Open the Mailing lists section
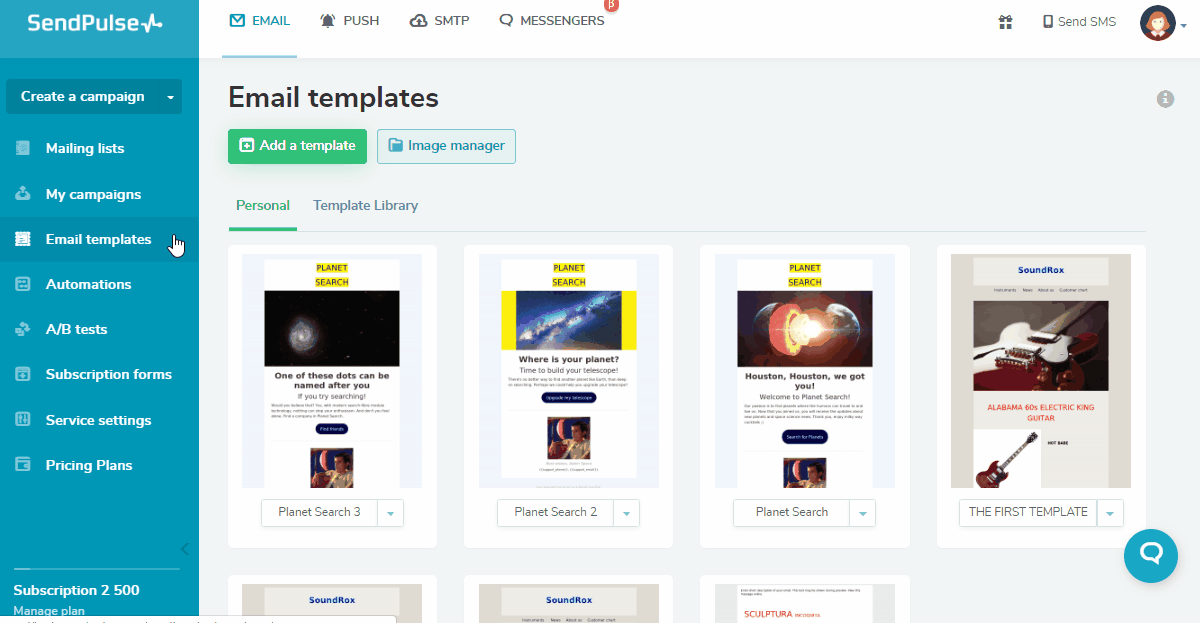This screenshot has height=623, width=1200. point(86,148)
